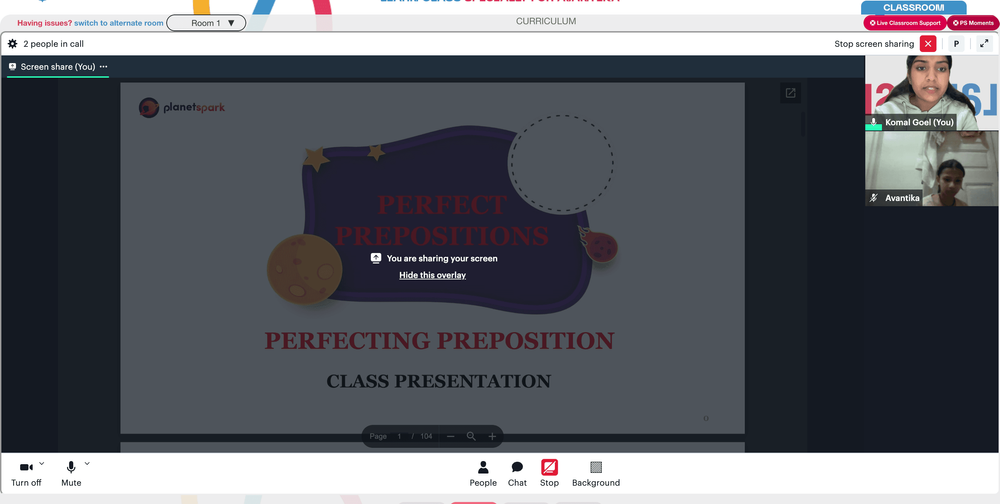This screenshot has width=1000, height=504.
Task: Click the P button in the top bar
Action: 956,44
